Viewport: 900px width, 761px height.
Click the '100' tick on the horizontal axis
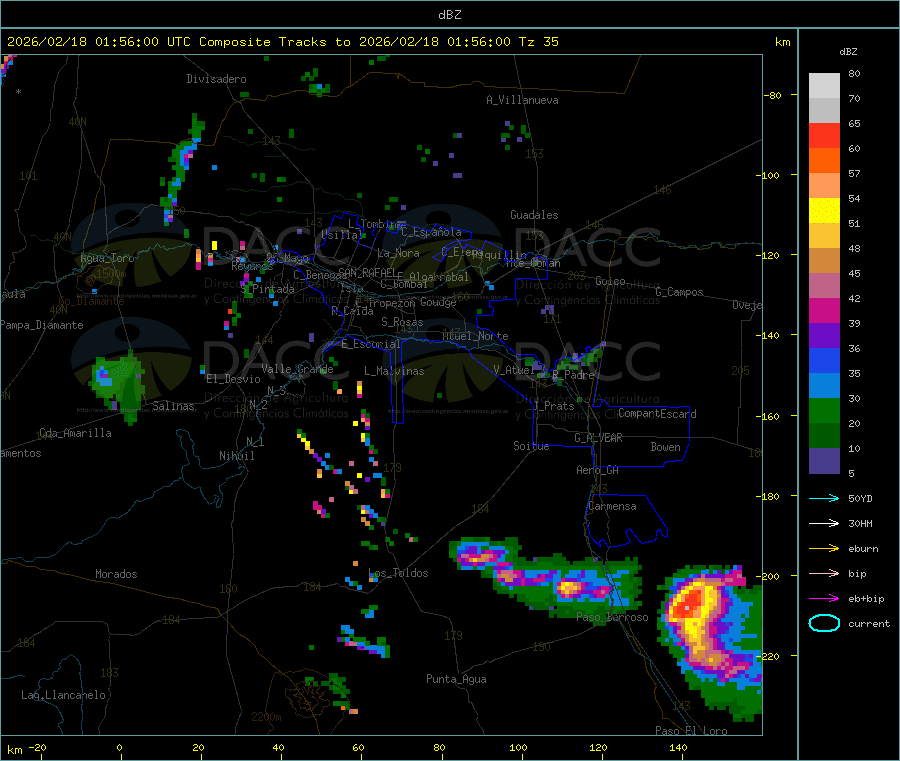[x=518, y=747]
